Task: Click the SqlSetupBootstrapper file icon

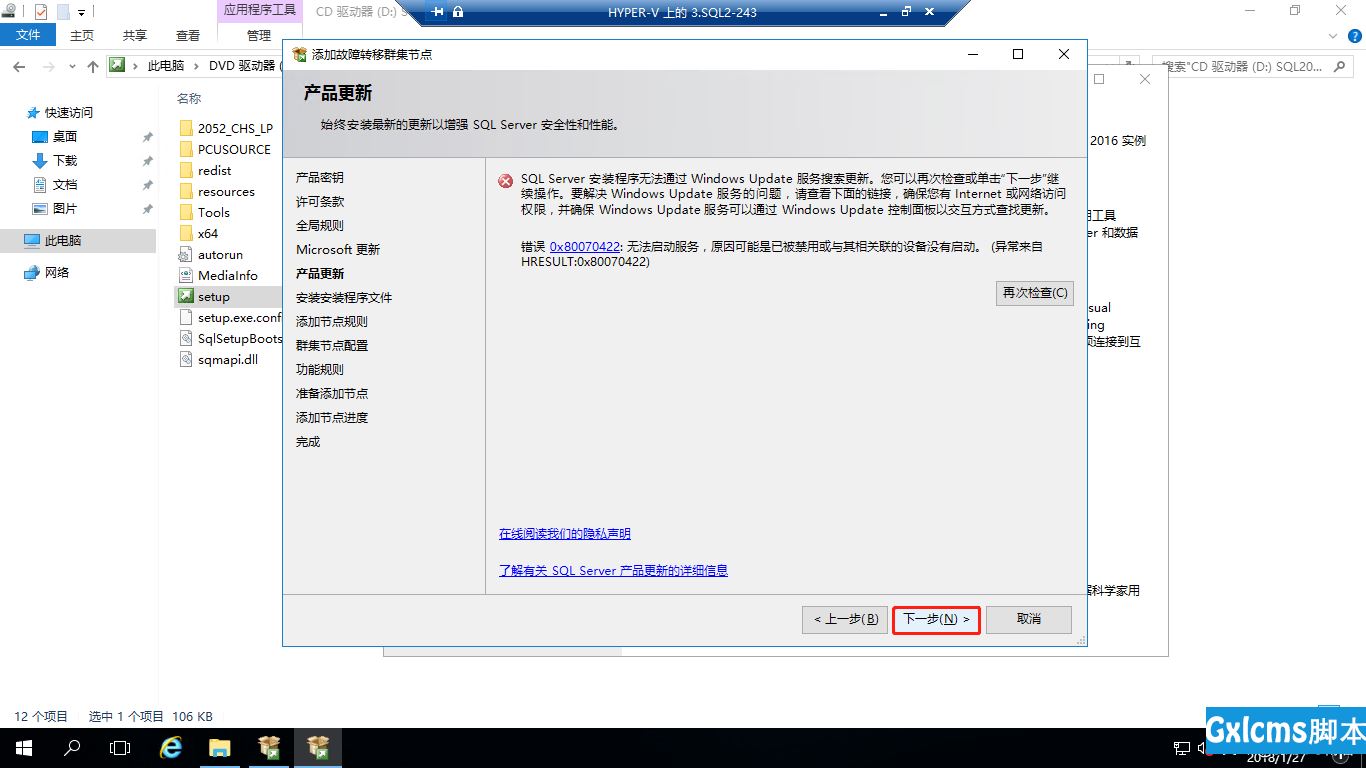Action: tap(185, 338)
